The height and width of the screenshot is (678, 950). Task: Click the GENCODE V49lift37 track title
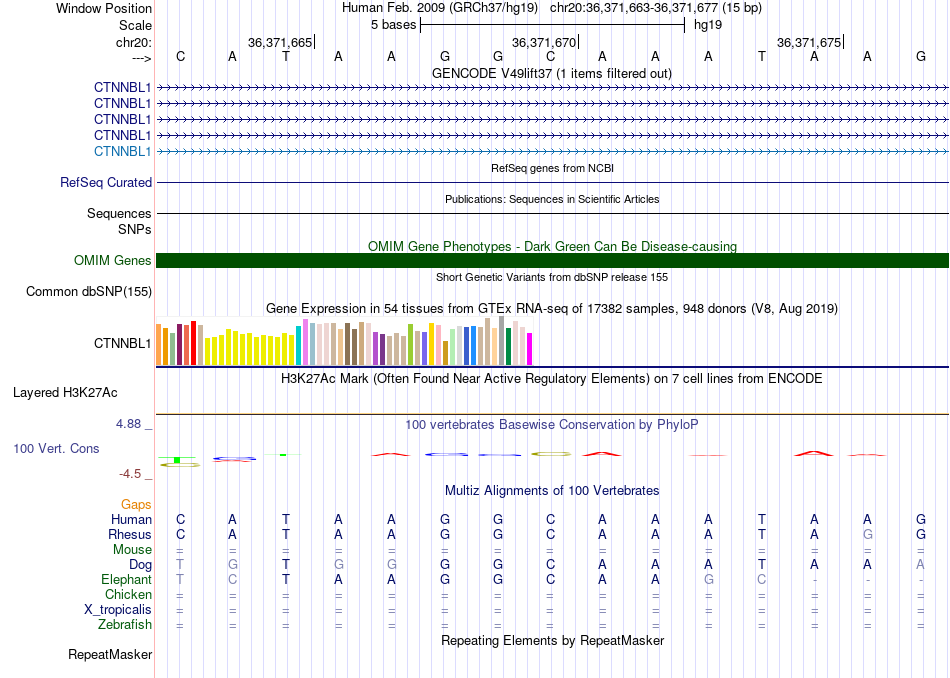point(552,73)
